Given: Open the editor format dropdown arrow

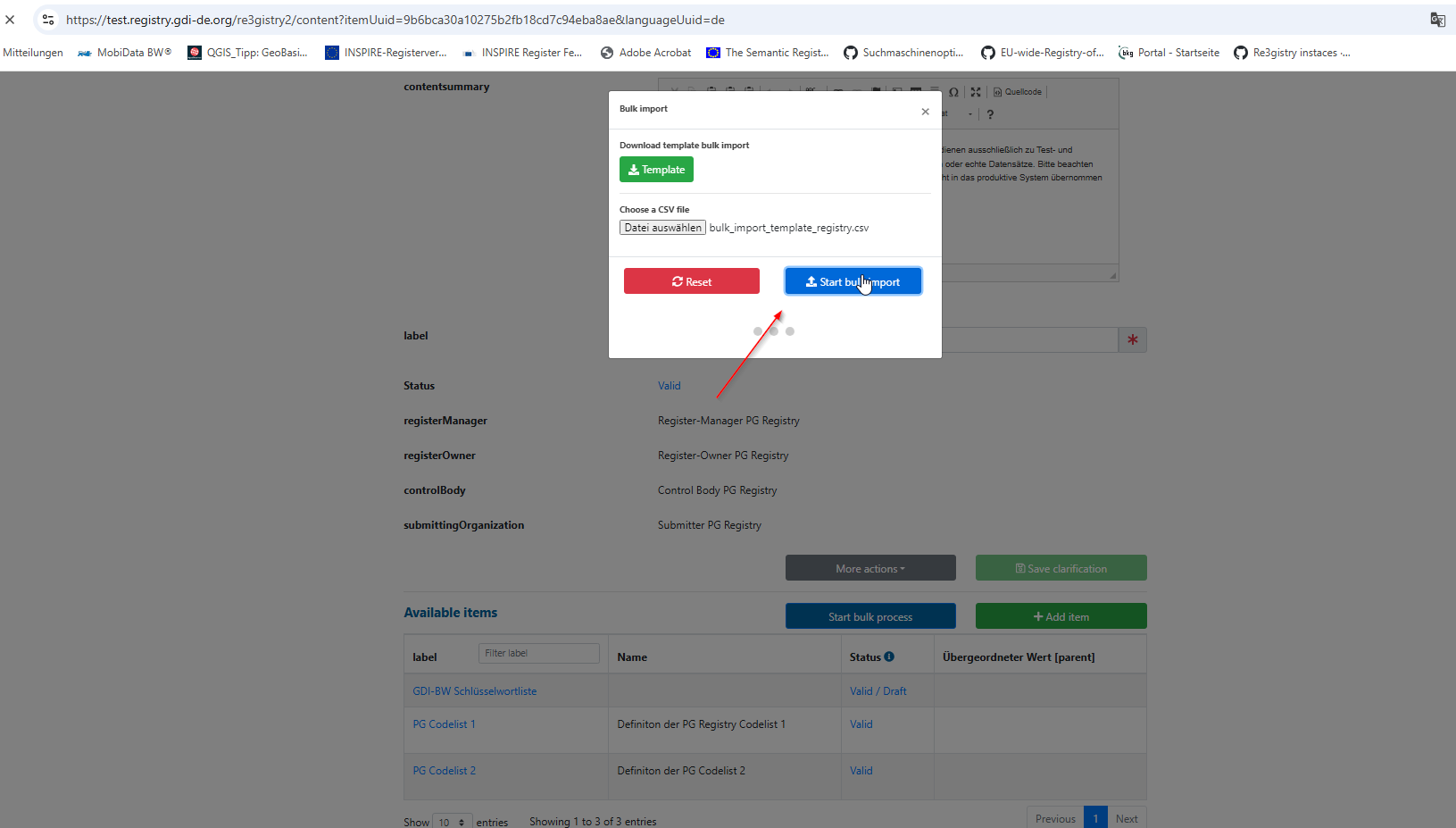Looking at the screenshot, I should (969, 114).
